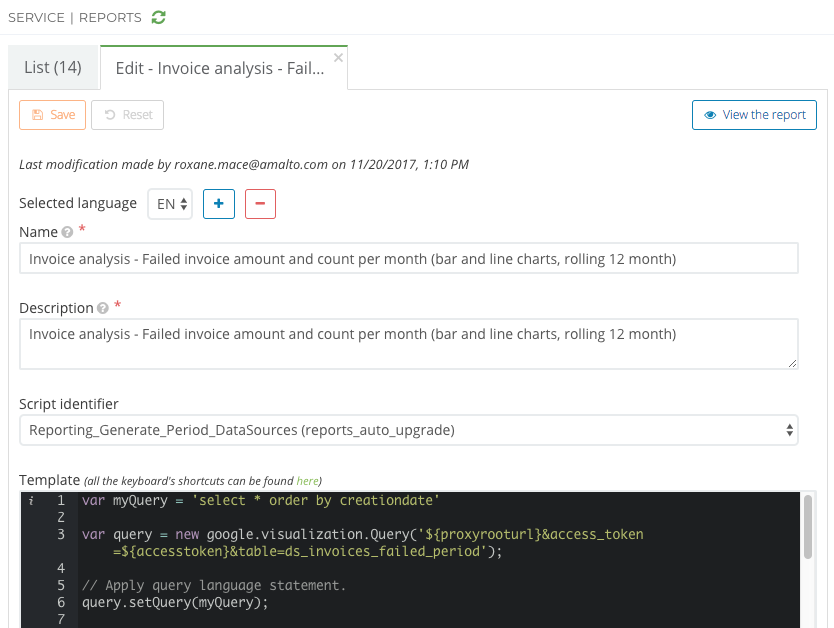Close the Edit Invoice analysis tab
This screenshot has height=628, width=834.
[x=338, y=58]
